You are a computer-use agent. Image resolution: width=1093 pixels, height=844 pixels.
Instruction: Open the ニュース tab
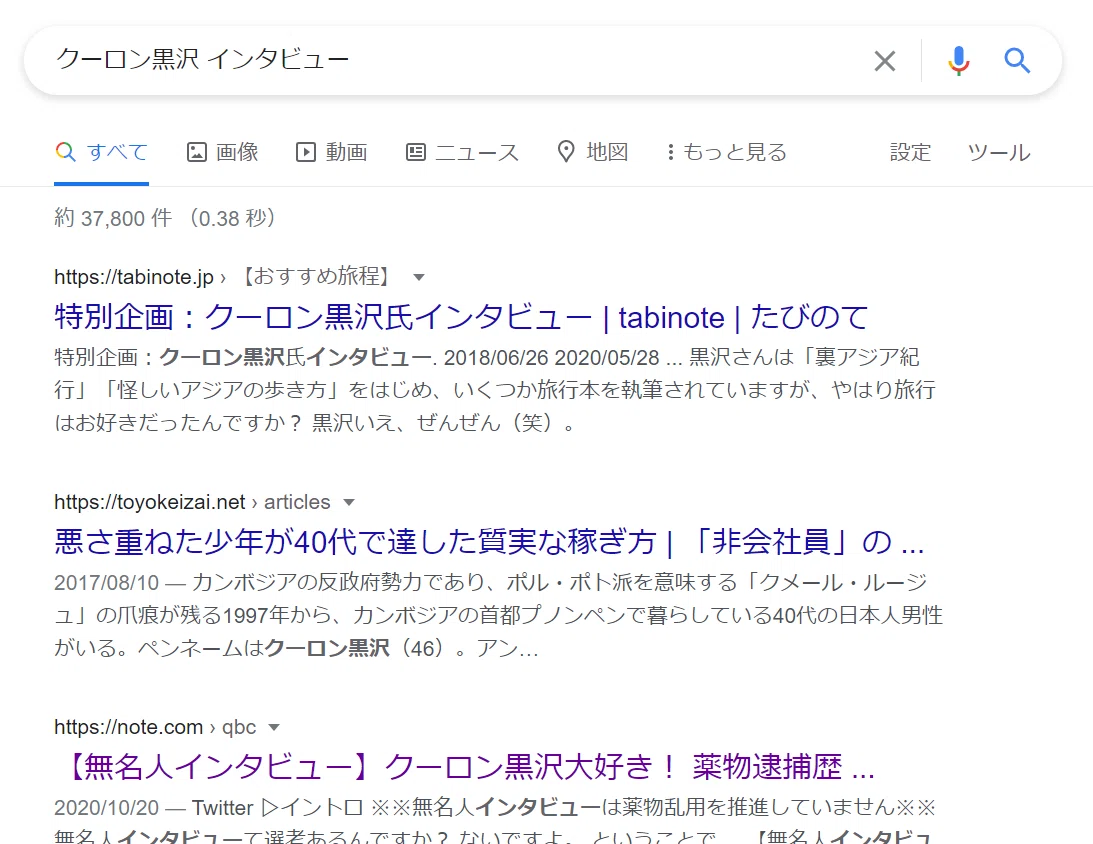point(463,152)
